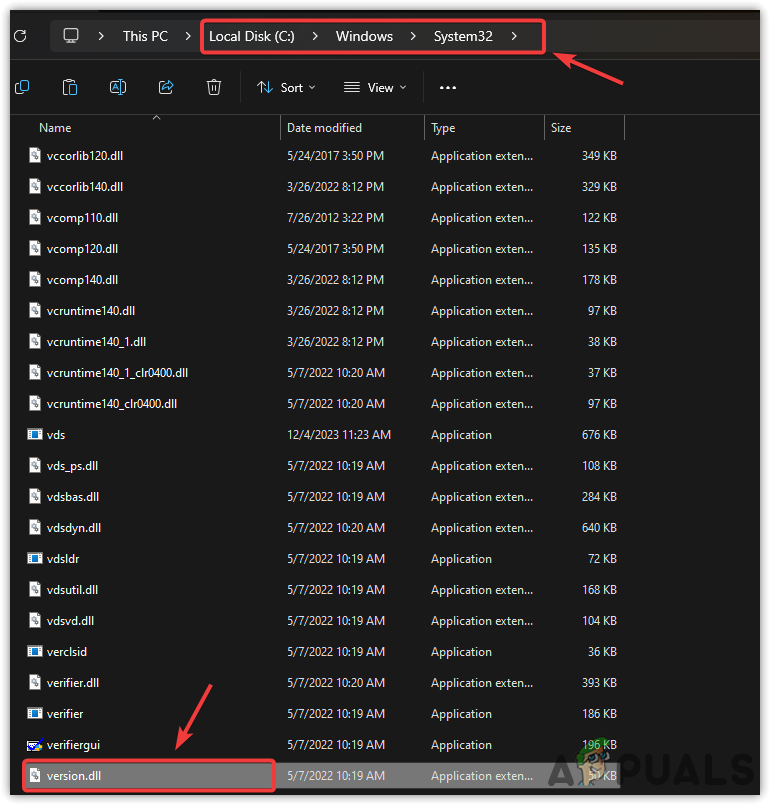
Task: Sort files by Size column header
Action: coord(561,128)
